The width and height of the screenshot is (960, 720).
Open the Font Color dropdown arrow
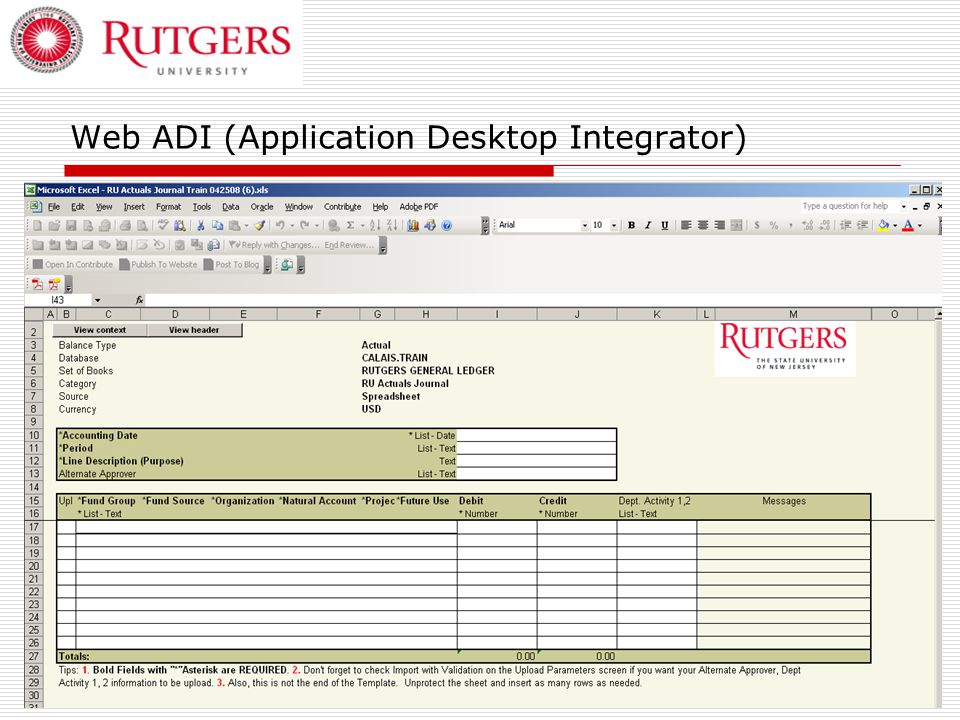920,225
